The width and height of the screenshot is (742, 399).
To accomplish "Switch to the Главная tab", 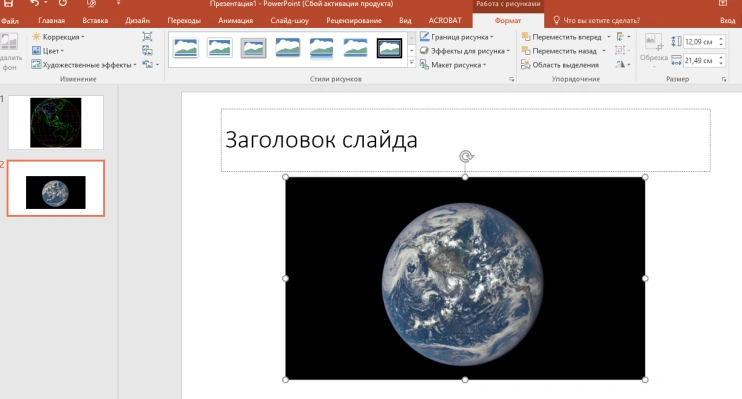I will [x=52, y=20].
